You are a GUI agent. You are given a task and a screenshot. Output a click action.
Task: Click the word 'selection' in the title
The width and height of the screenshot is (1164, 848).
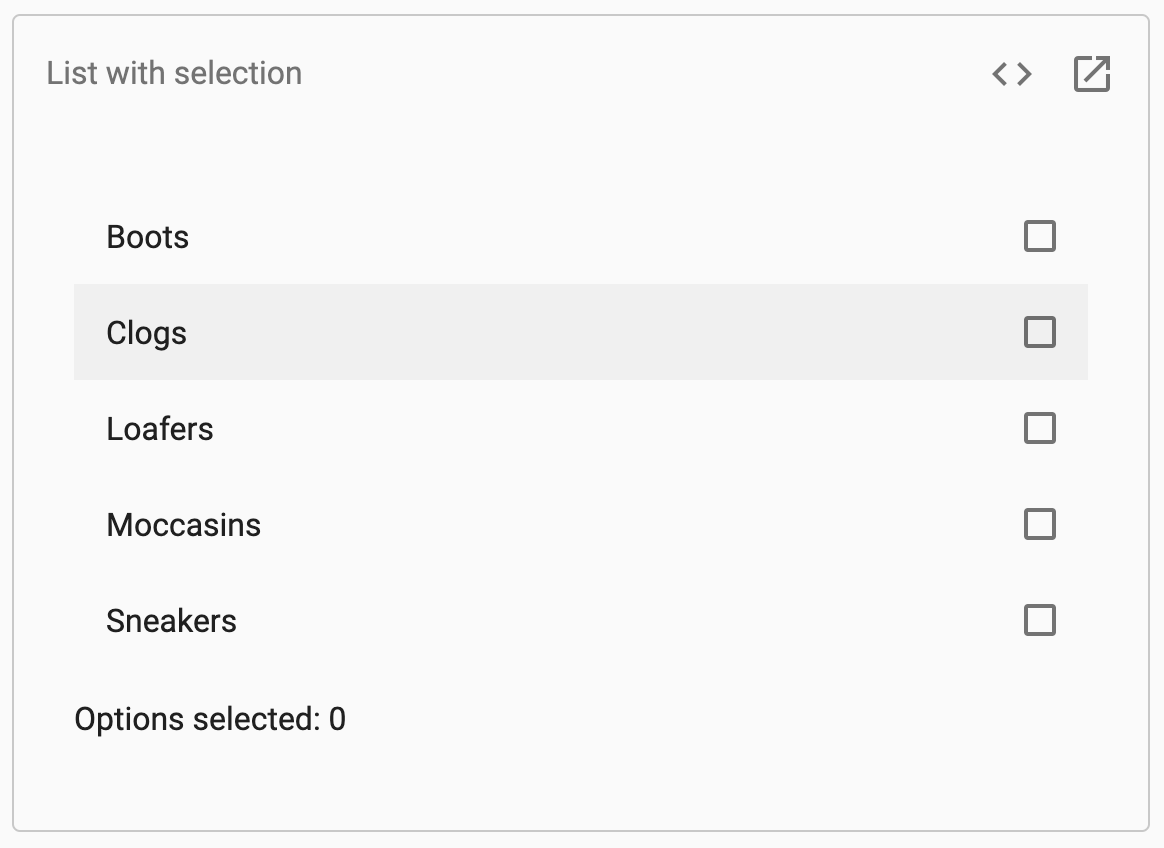238,74
